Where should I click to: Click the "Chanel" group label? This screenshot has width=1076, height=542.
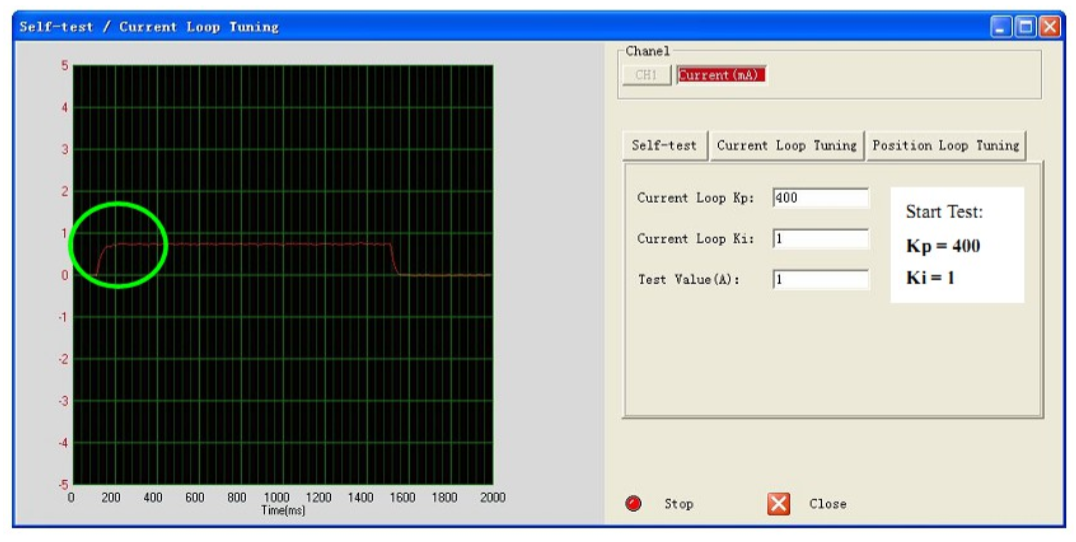[x=647, y=51]
